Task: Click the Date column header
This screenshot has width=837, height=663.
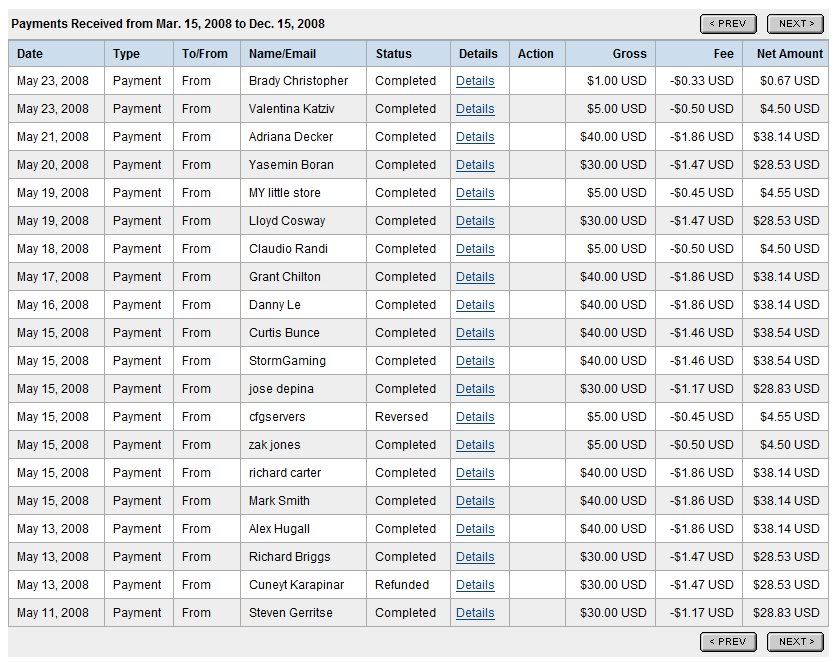Action: pyautogui.click(x=30, y=54)
